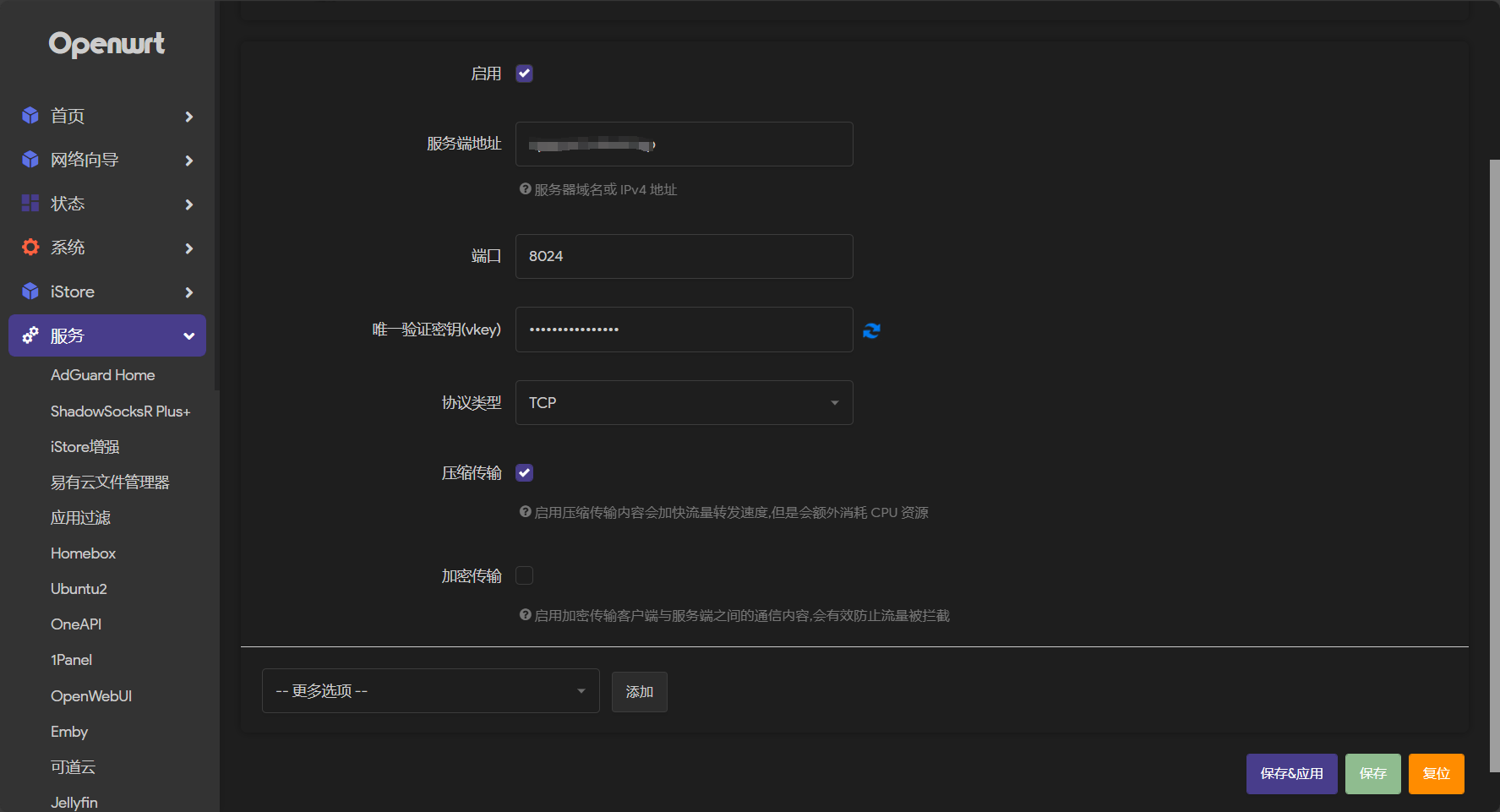
Task: Click the 服务 wrench icon in sidebar
Action: [x=30, y=335]
